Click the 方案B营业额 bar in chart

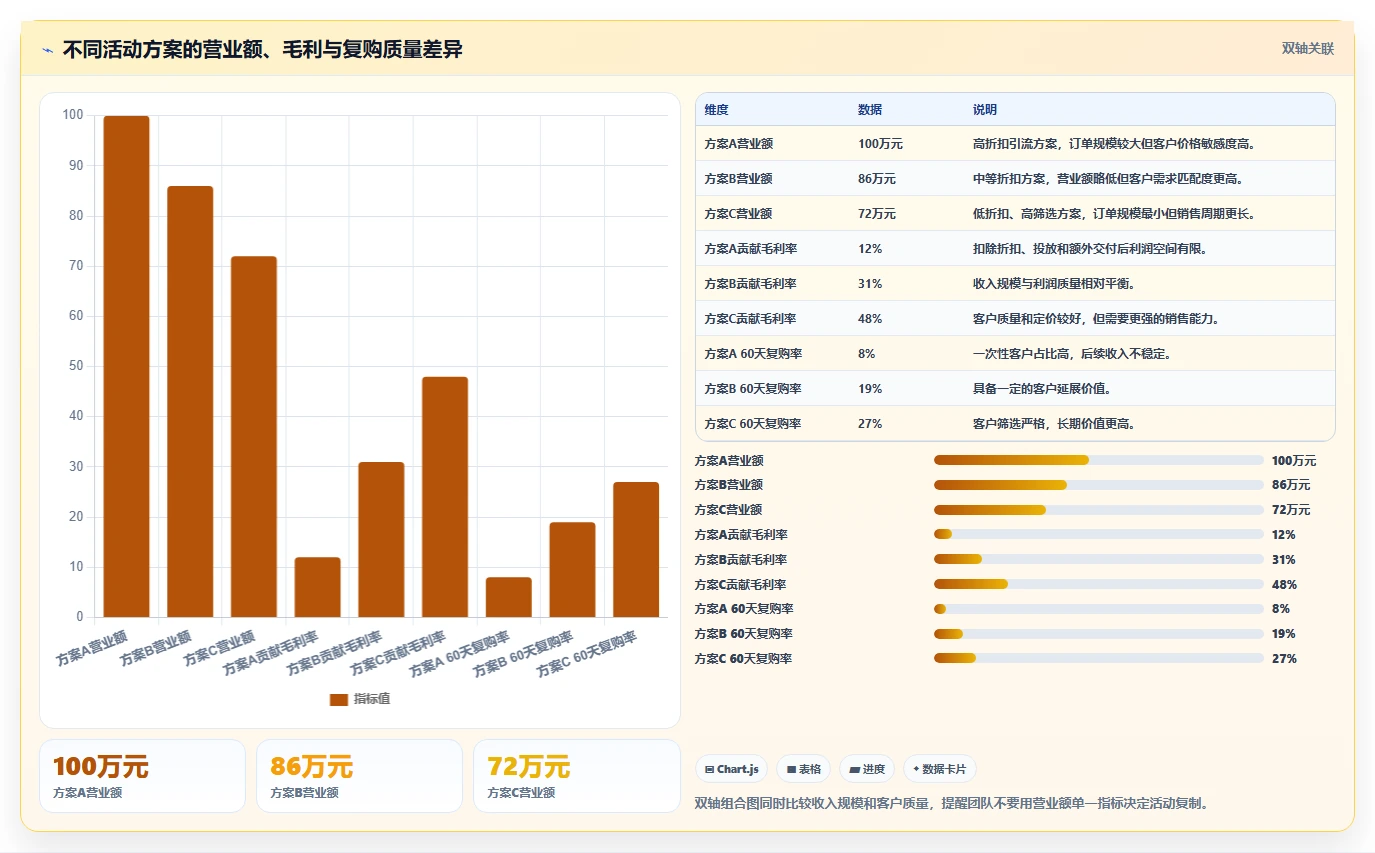pos(190,401)
